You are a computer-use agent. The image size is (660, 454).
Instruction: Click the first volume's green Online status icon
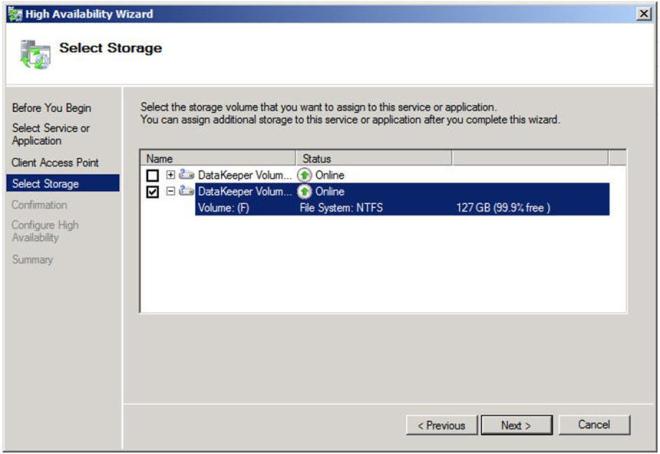tap(305, 175)
